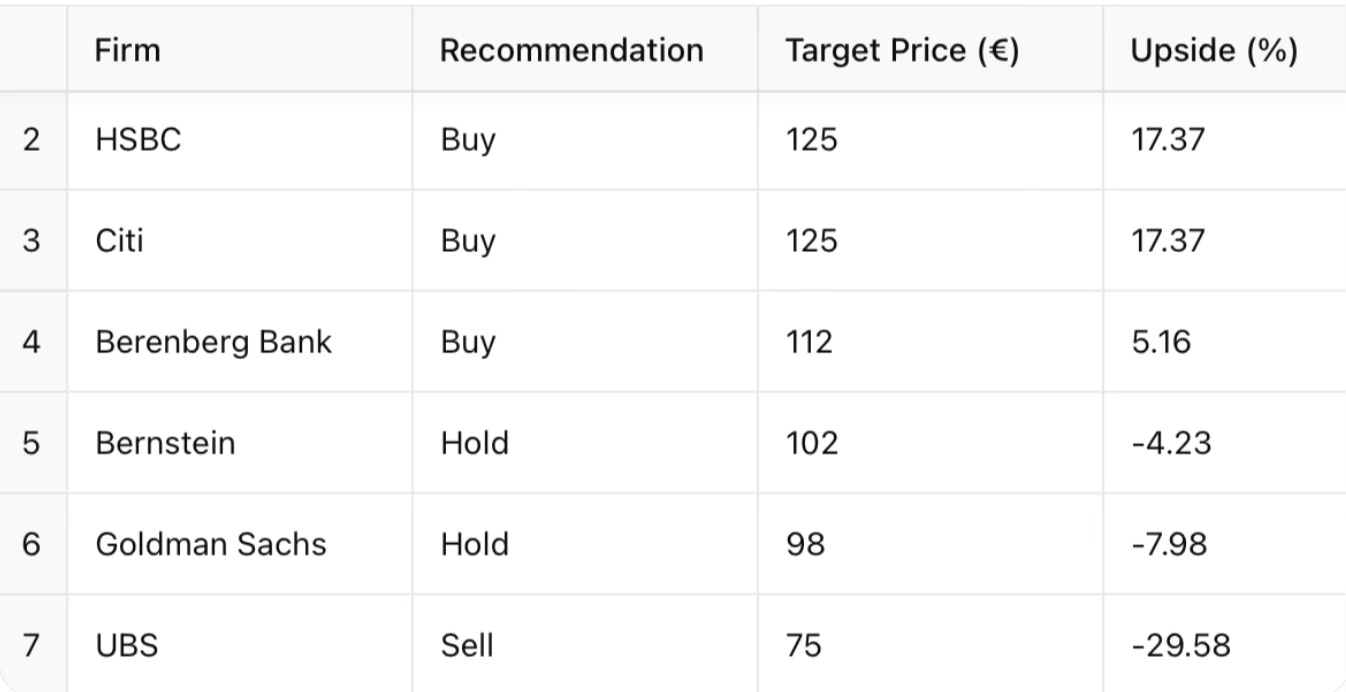This screenshot has height=692, width=1346.
Task: Select the UBS firm cell
Action: coord(127,645)
